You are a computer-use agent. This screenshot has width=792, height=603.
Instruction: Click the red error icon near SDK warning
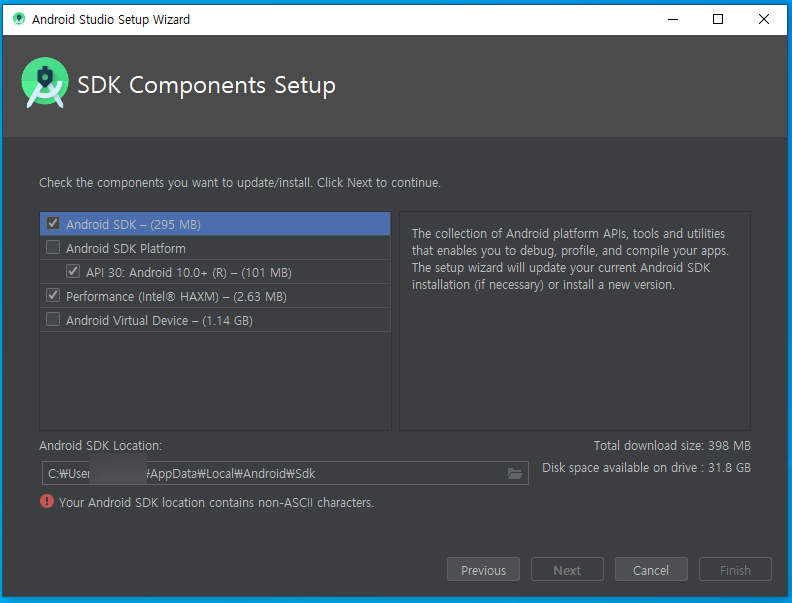[47, 501]
